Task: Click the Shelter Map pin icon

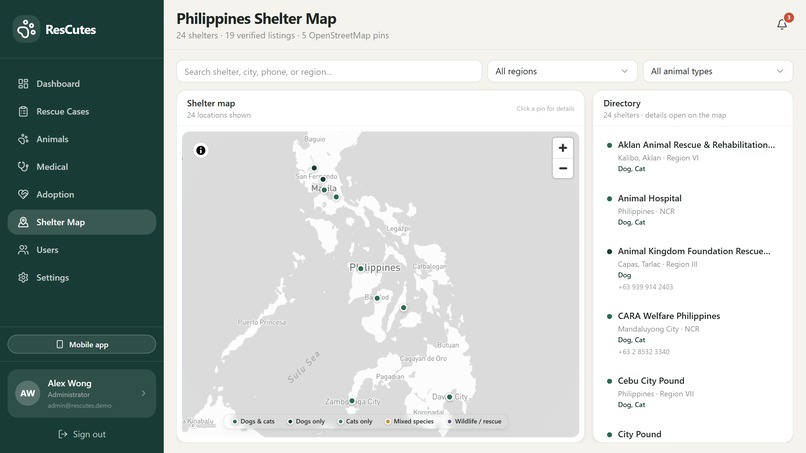Action: point(23,222)
